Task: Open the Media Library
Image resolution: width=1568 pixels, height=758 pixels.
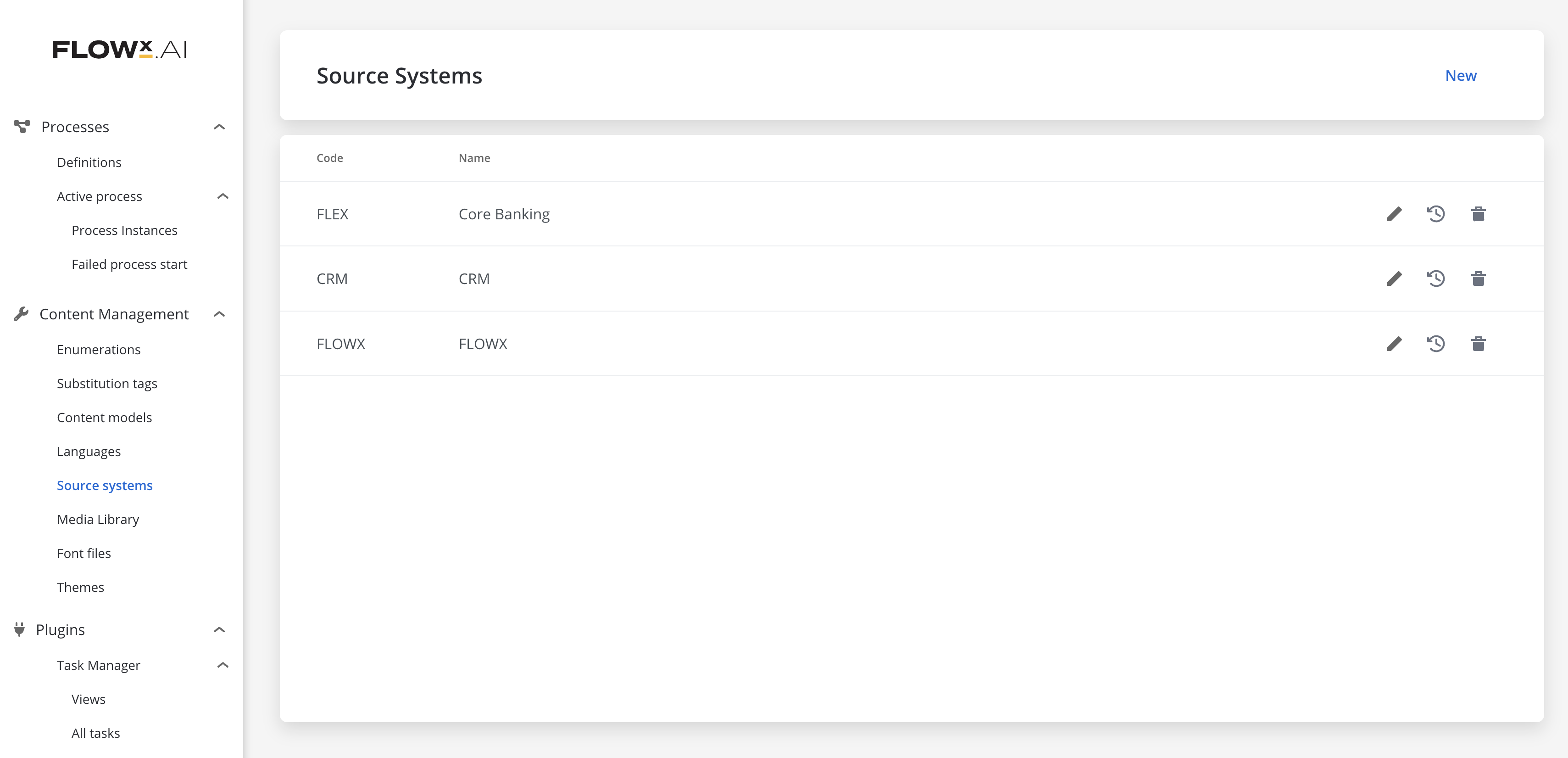Action: coord(98,519)
